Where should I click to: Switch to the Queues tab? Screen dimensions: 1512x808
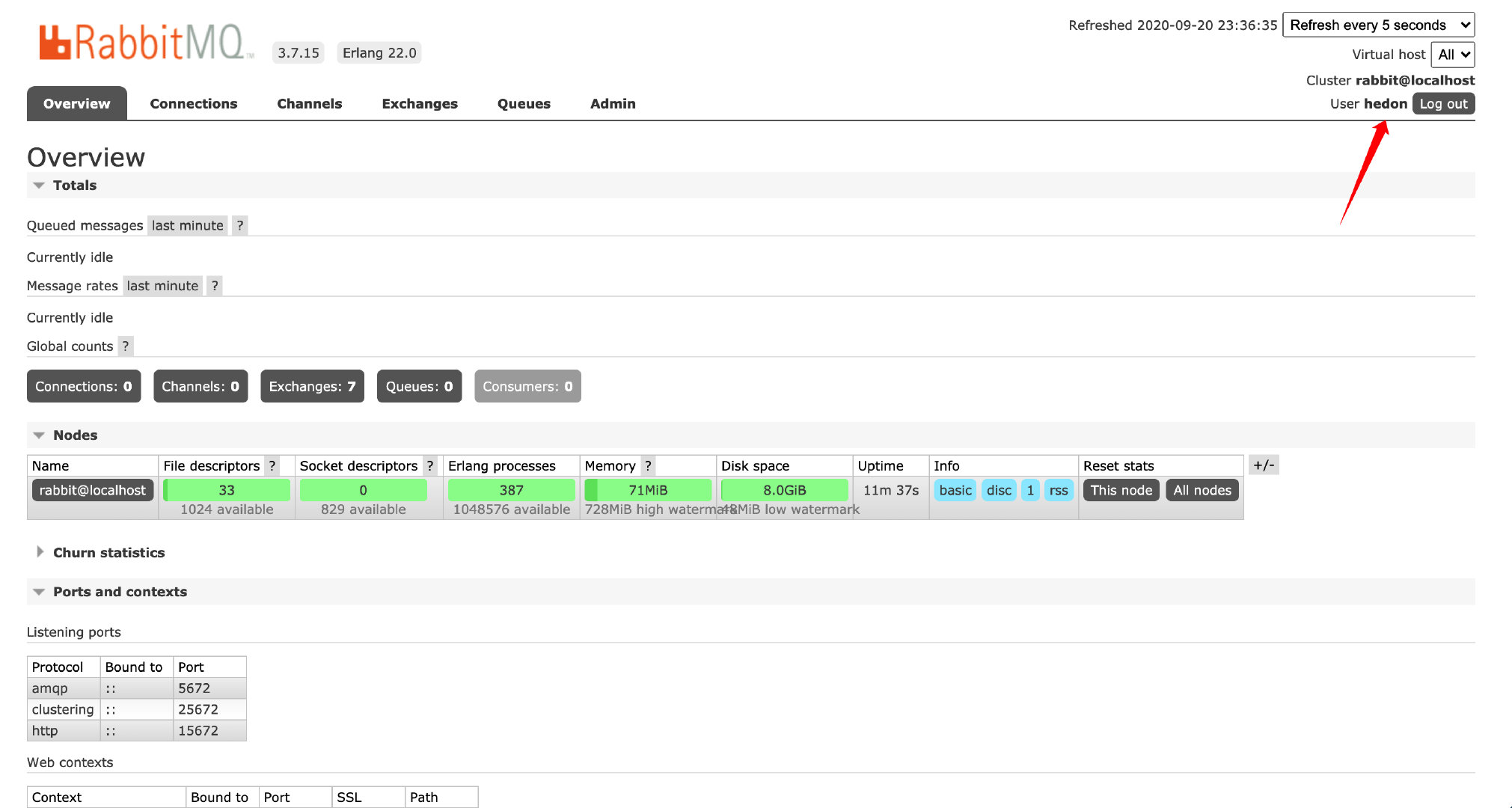524,104
